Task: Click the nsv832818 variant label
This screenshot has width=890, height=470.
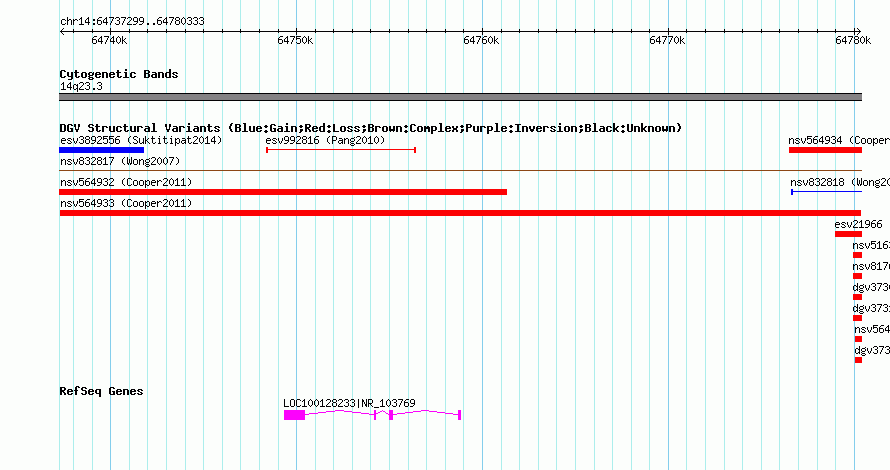Action: 840,182
